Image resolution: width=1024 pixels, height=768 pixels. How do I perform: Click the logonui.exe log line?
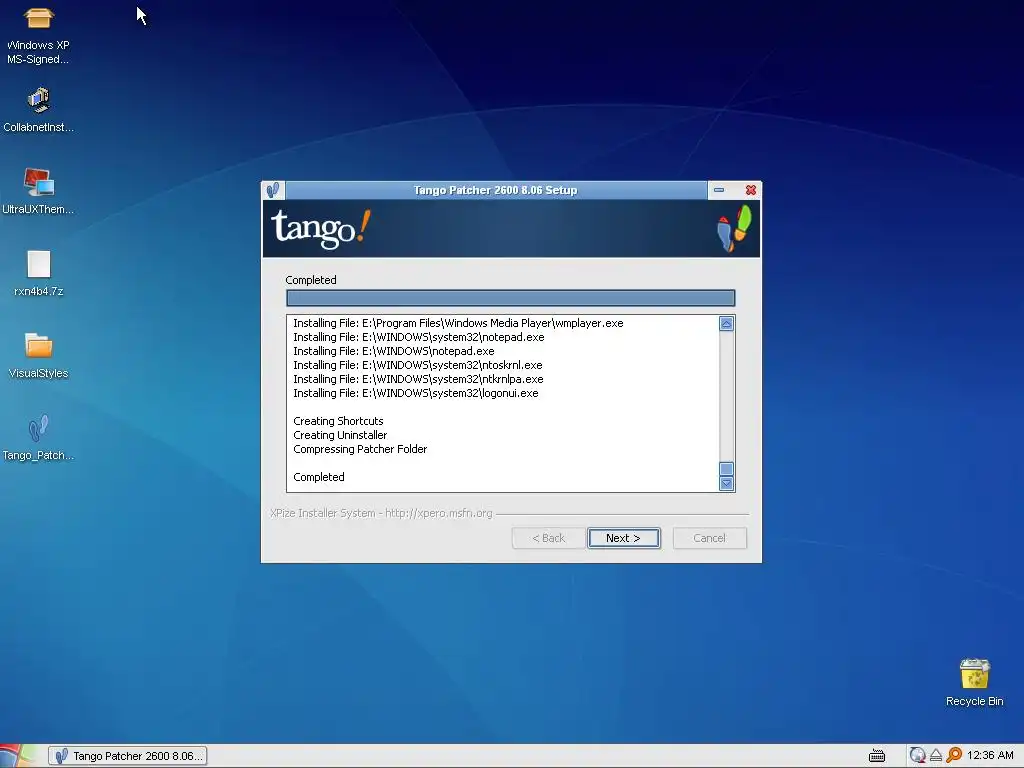(x=416, y=393)
